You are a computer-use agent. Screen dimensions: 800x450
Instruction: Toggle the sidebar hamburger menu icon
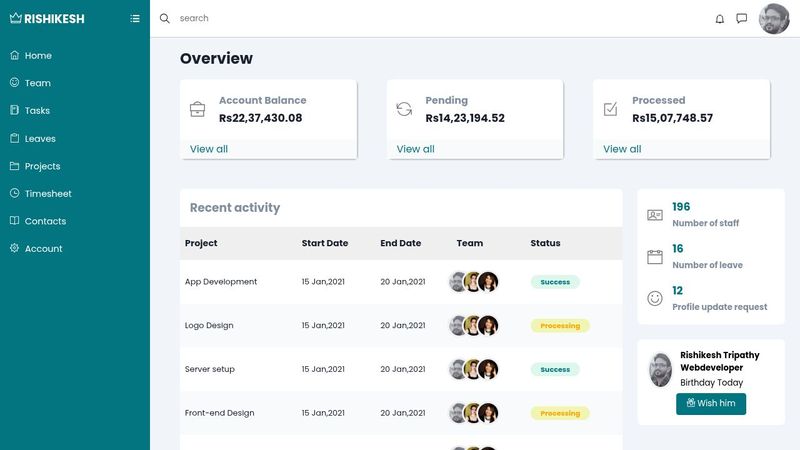coord(135,18)
